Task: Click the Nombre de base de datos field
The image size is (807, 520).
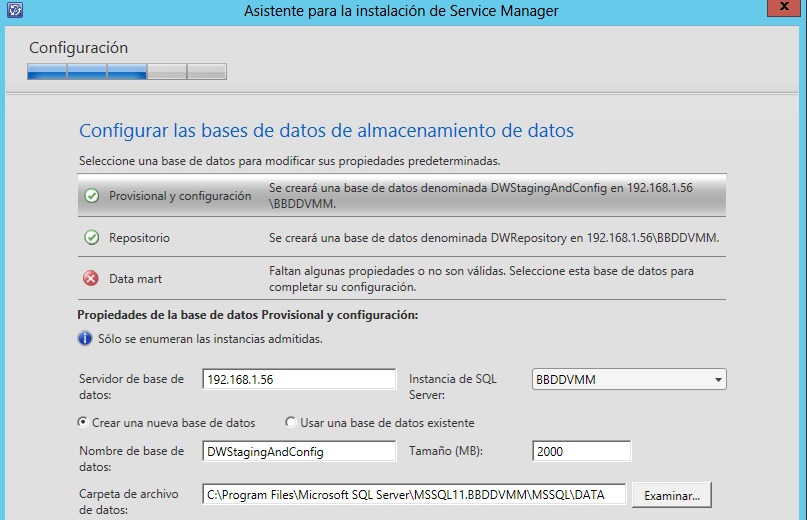Action: [x=299, y=452]
